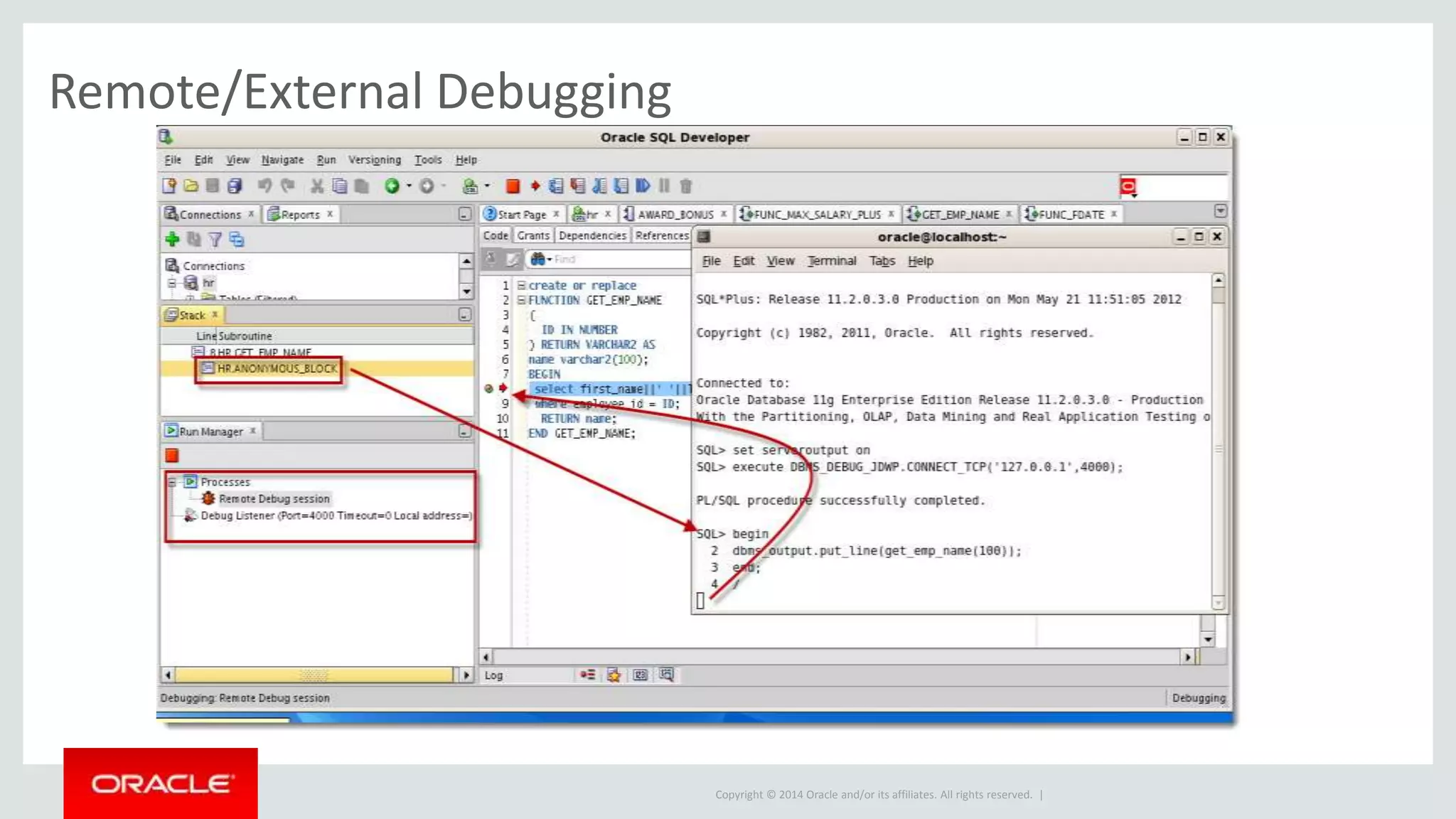
Task: Click the Paste toolbar icon
Action: coord(362,186)
